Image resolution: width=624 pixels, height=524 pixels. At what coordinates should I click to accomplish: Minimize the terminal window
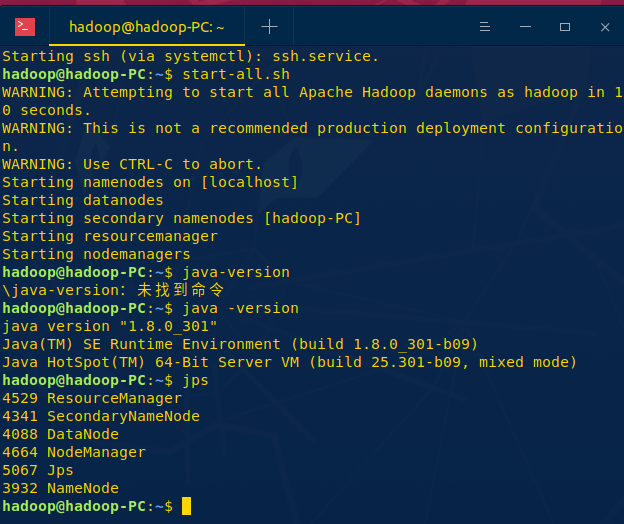(525, 27)
